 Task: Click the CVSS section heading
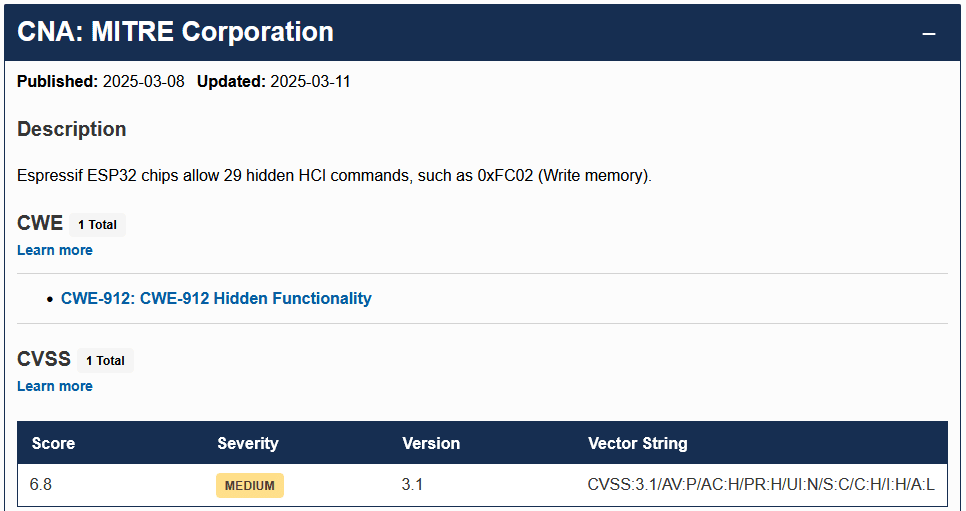click(x=44, y=359)
